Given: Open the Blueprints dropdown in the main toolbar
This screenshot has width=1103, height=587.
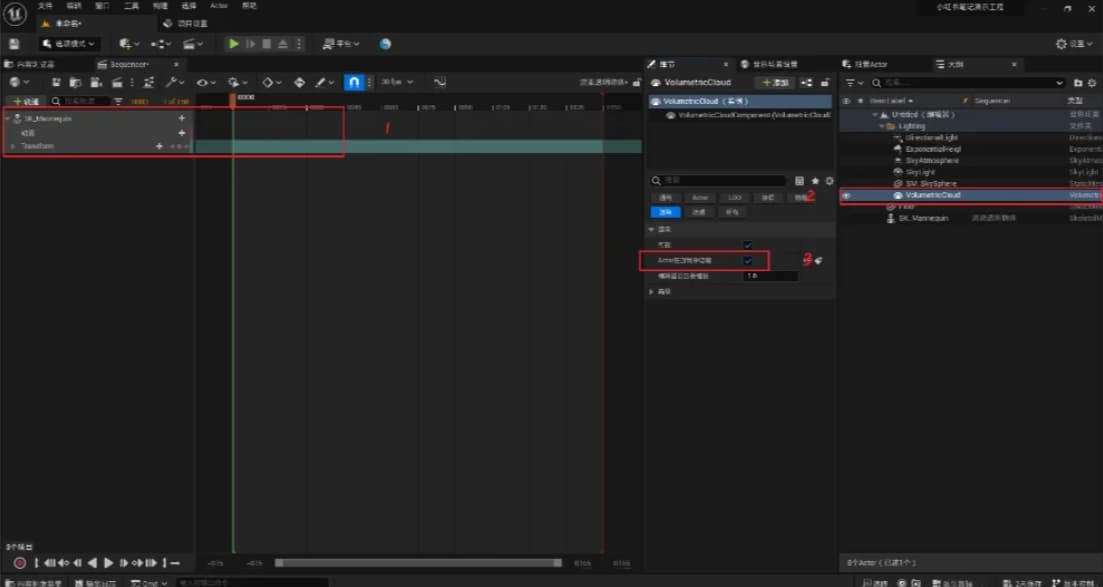Looking at the screenshot, I should click(x=160, y=44).
